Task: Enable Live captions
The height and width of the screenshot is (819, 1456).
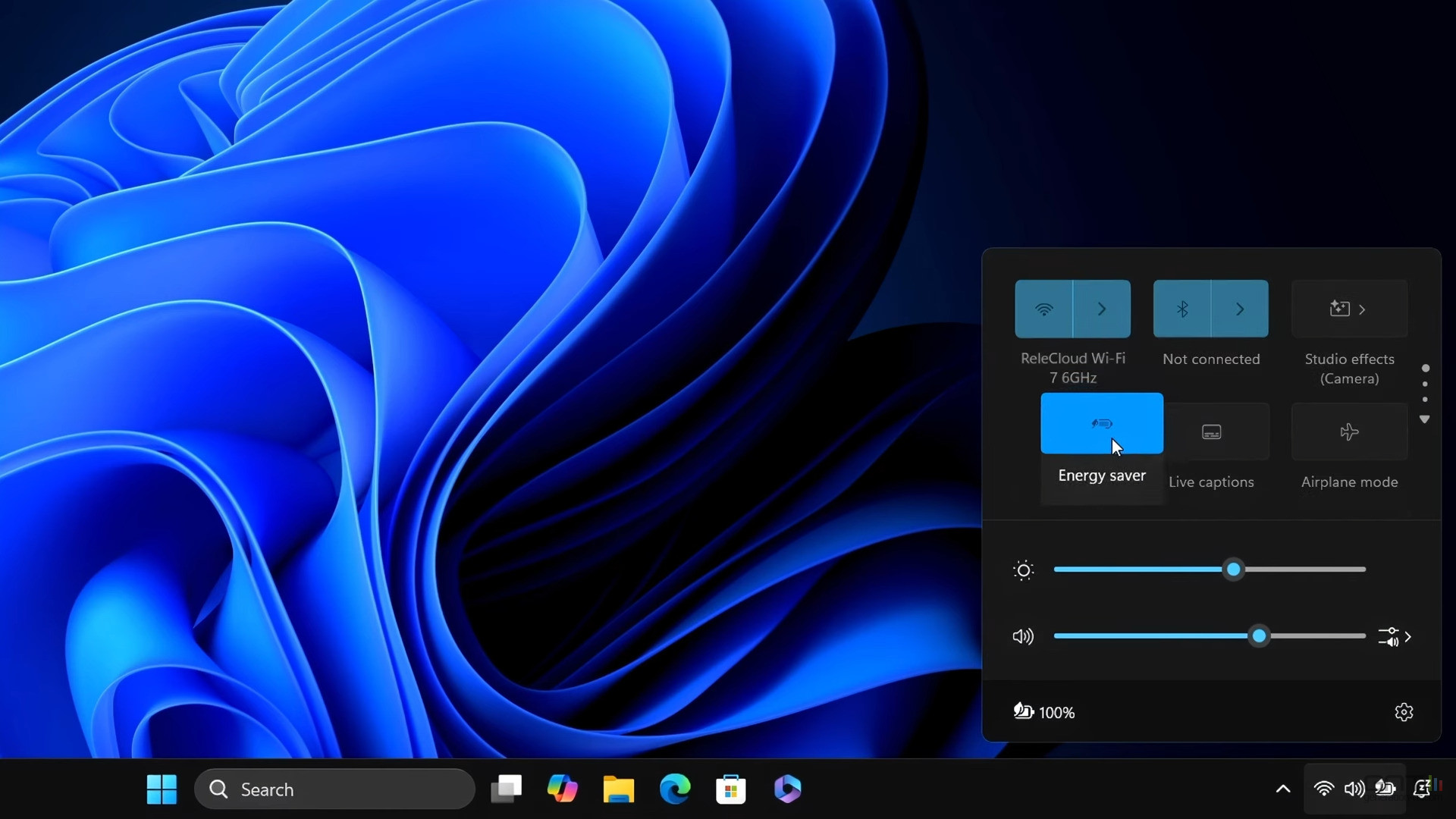Action: pos(1211,432)
